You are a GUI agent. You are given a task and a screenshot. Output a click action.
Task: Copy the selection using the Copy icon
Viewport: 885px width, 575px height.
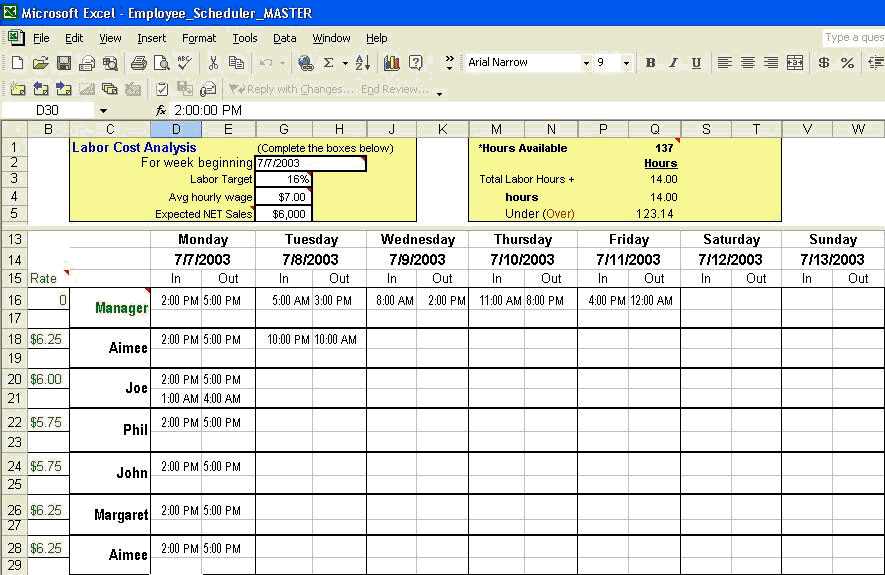click(236, 63)
